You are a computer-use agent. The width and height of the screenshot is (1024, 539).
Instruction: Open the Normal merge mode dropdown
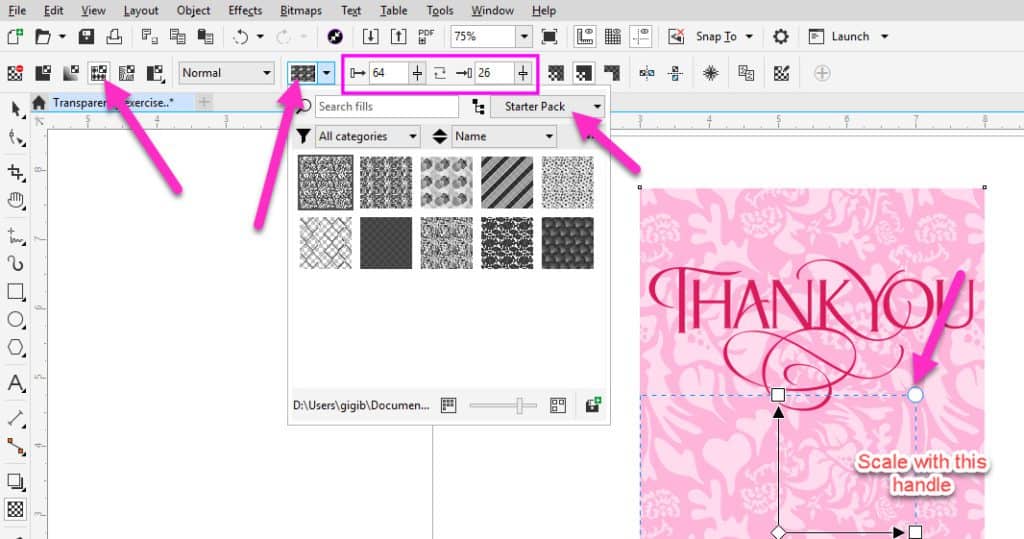(x=227, y=73)
